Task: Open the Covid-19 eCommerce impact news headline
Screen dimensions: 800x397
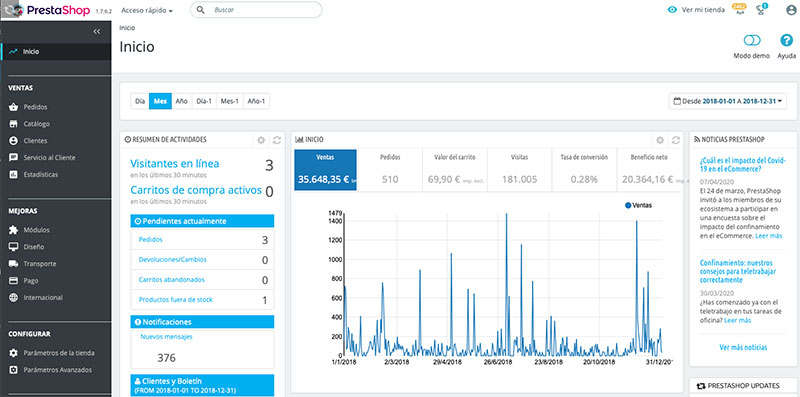Action: click(742, 165)
